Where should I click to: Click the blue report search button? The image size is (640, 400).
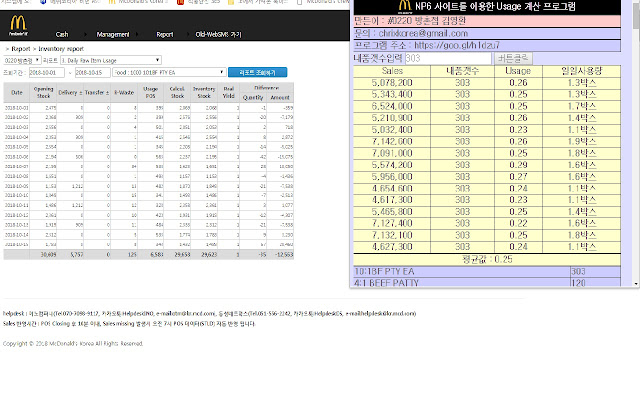[x=258, y=72]
